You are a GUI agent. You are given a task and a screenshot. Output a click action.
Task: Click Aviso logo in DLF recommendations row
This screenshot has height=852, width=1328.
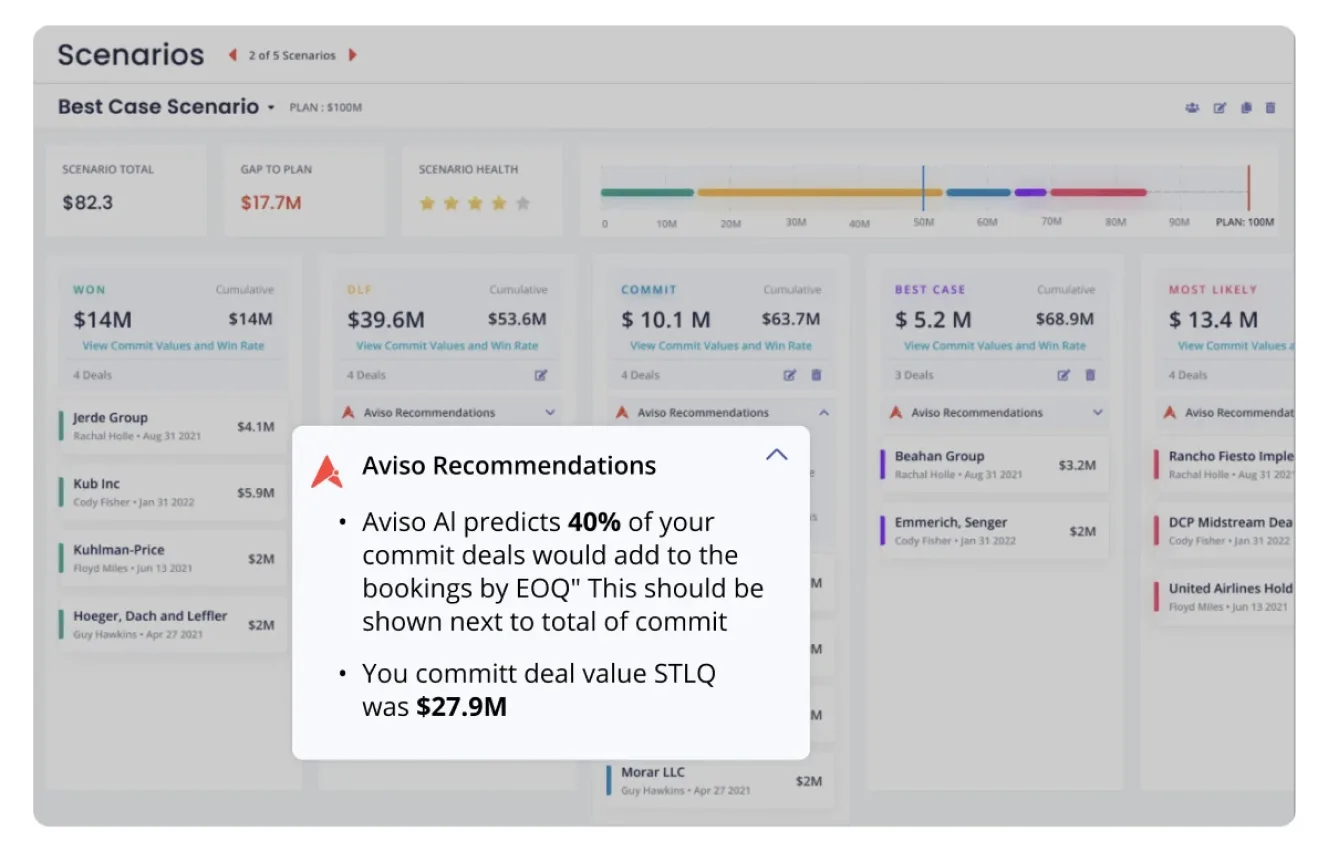pyautogui.click(x=348, y=412)
